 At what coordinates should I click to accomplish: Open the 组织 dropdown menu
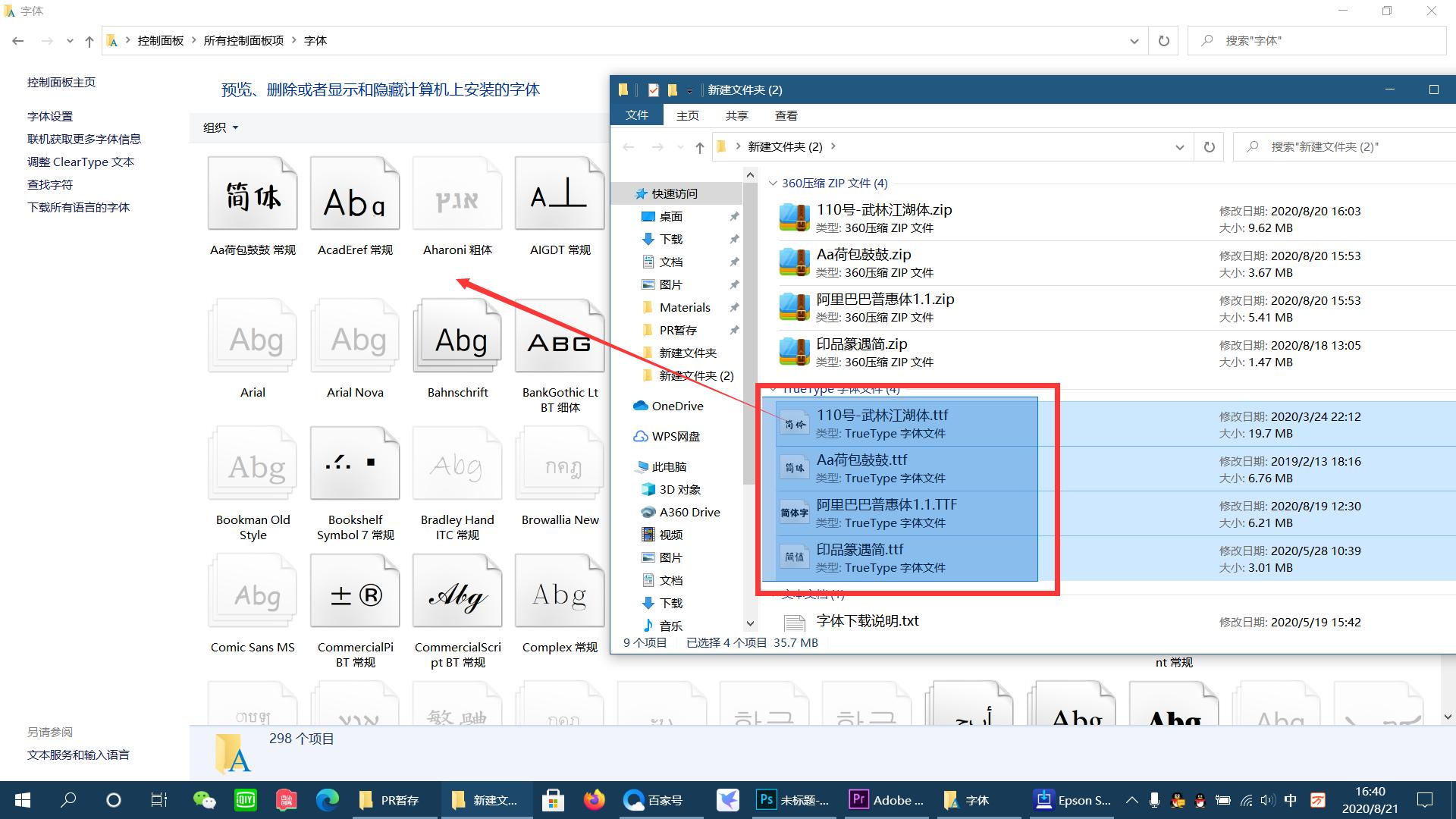pos(220,127)
